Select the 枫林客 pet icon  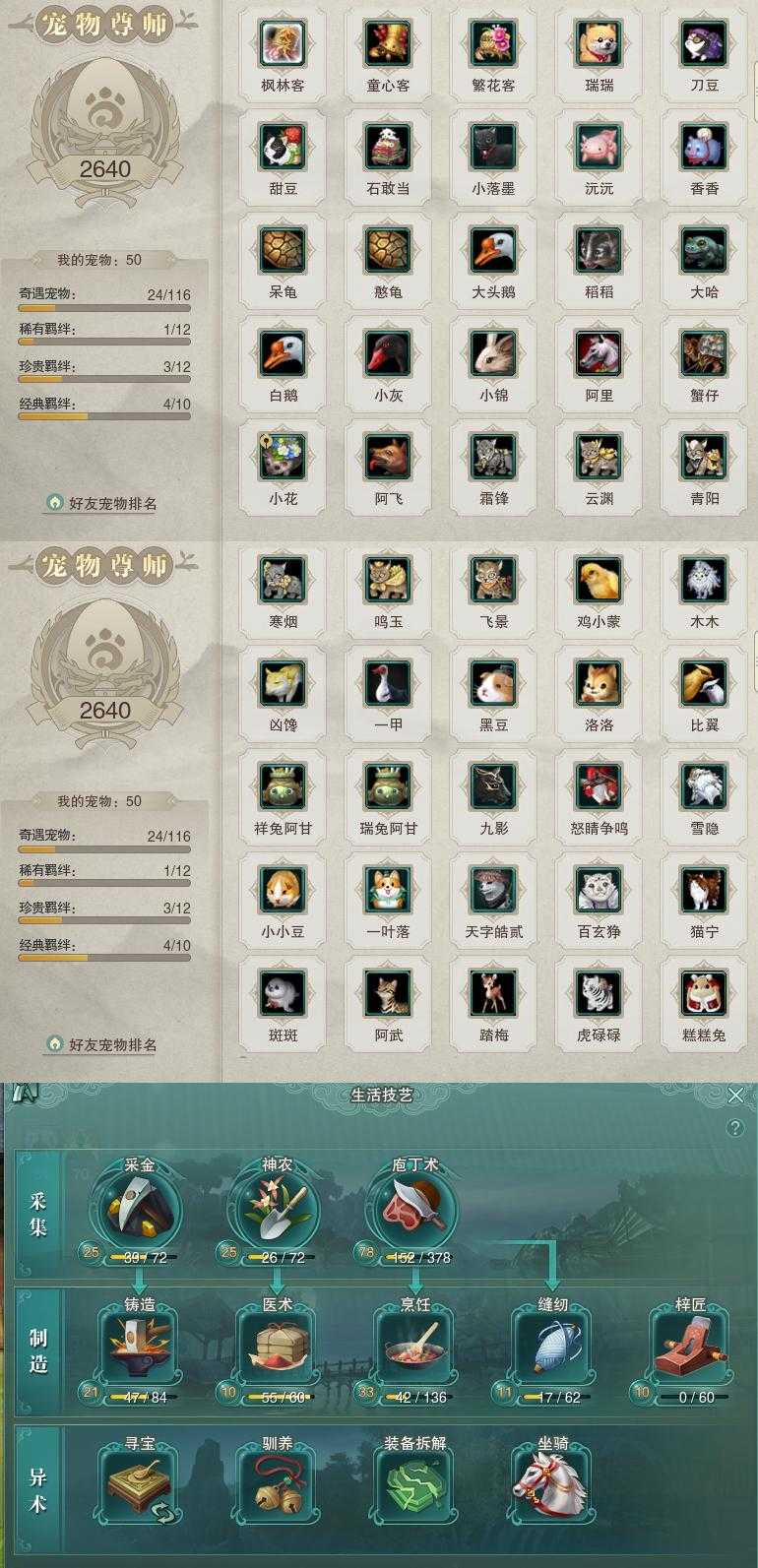283,43
